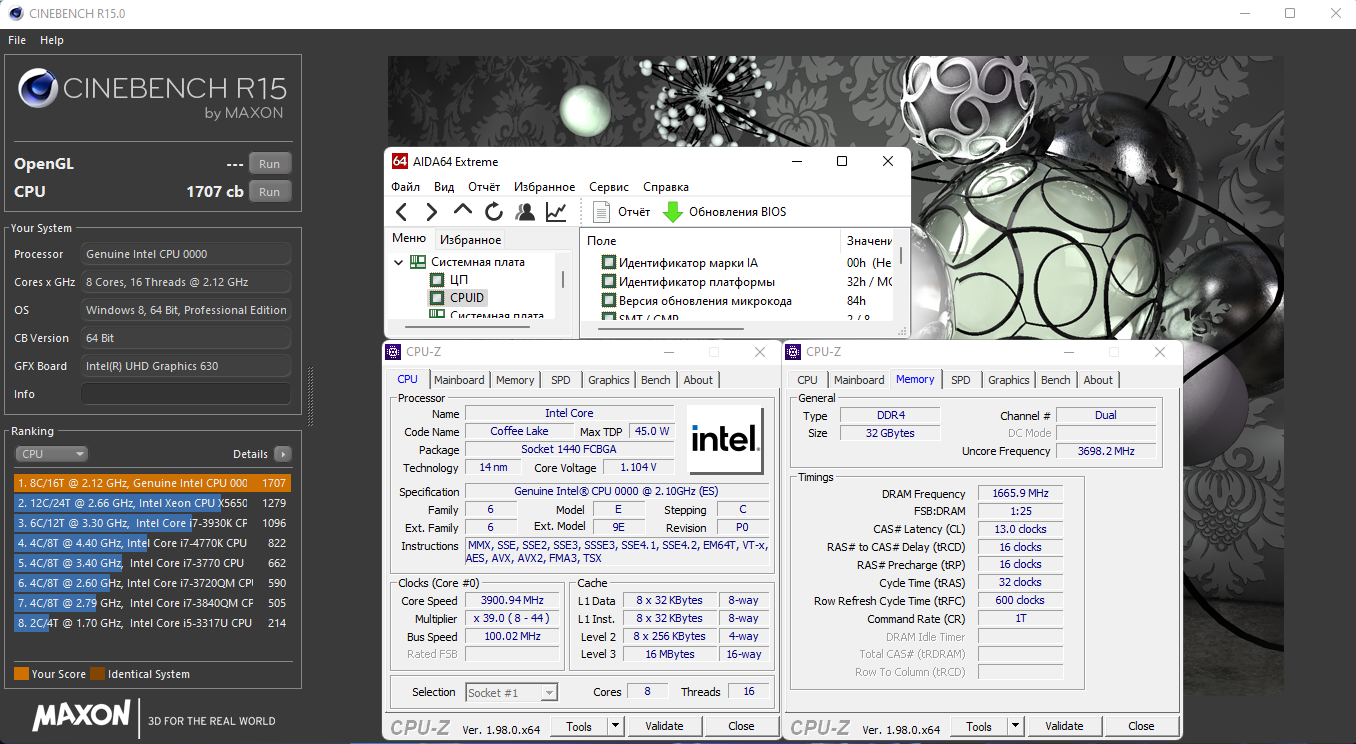Click the AIDA64 forward navigation arrow
The image size is (1356, 744).
tap(432, 212)
